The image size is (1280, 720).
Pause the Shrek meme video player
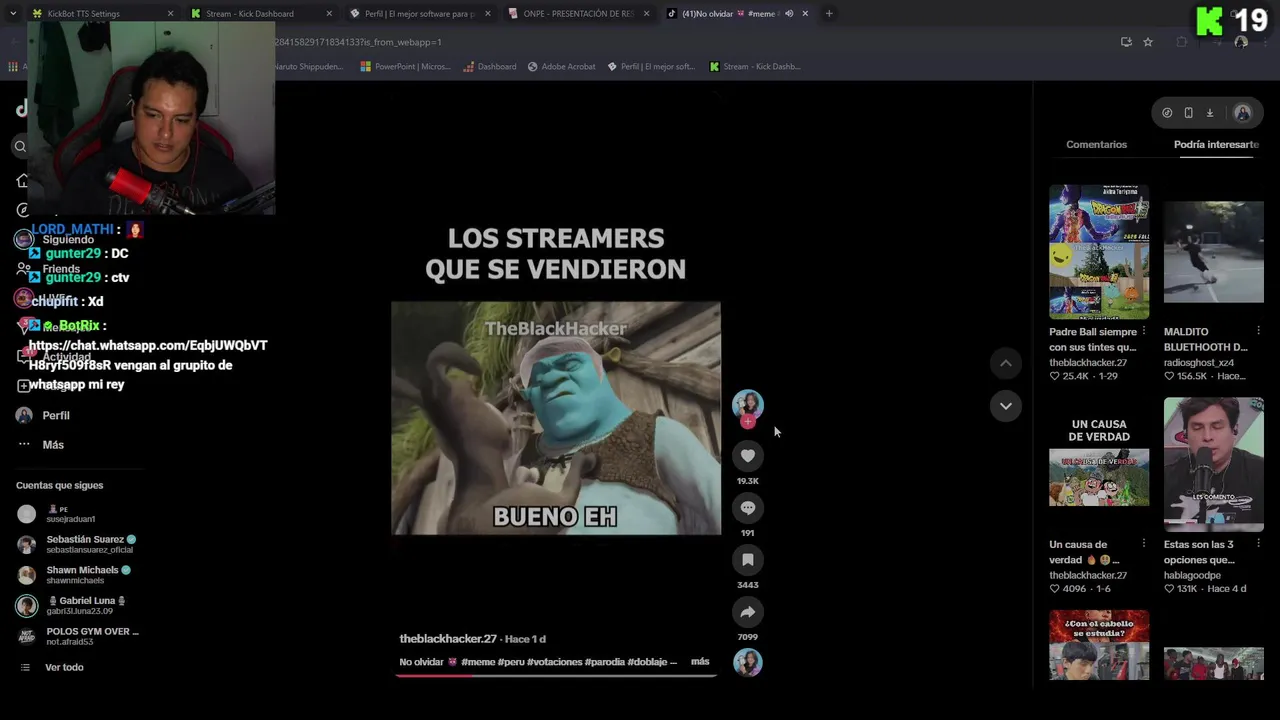pyautogui.click(x=556, y=418)
